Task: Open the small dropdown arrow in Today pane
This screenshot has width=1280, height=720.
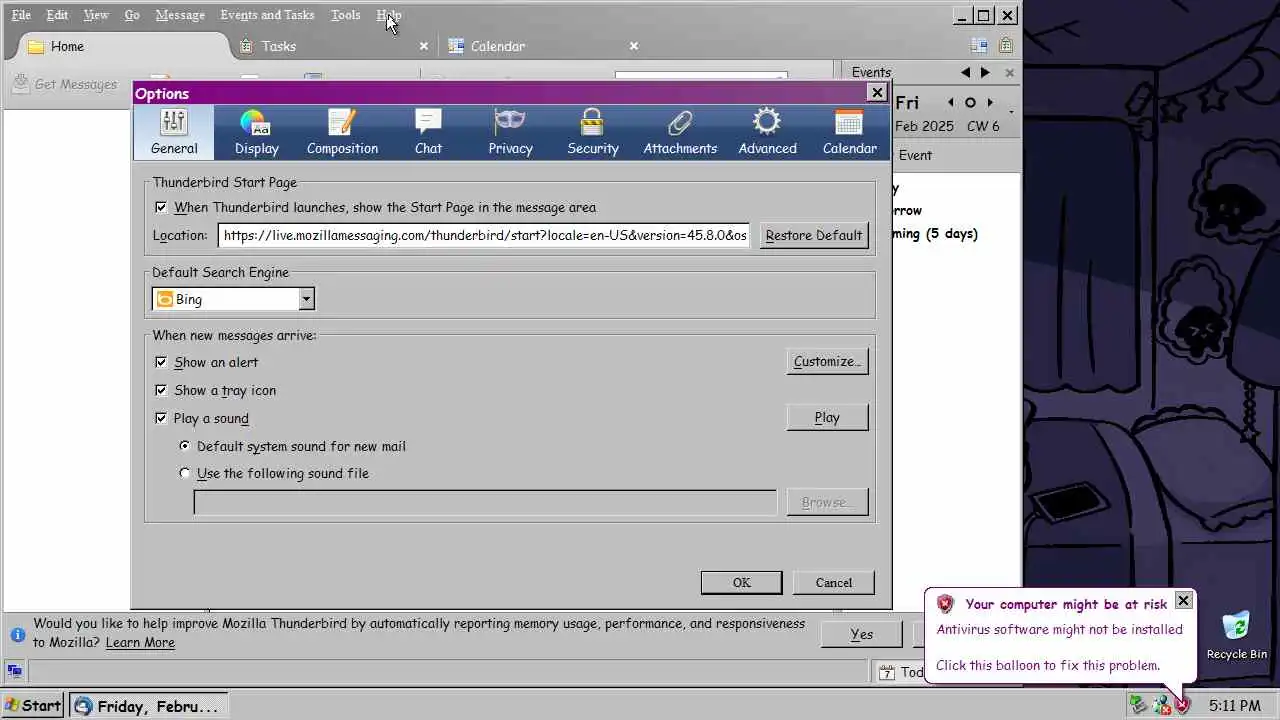Action: [x=1012, y=110]
